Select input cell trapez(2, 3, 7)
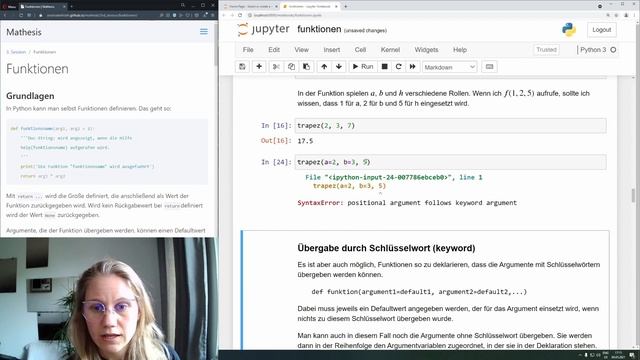The width and height of the screenshot is (640, 360). coord(451,126)
